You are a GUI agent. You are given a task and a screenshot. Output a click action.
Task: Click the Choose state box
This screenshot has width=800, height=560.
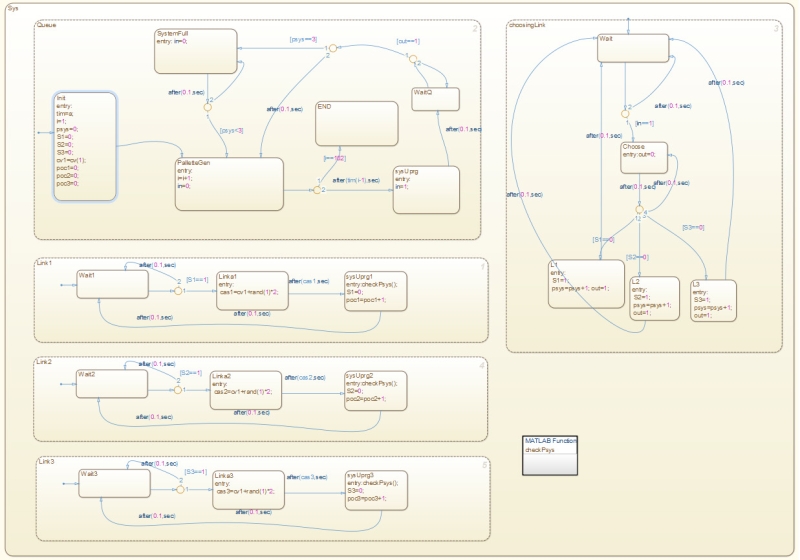tap(644, 158)
